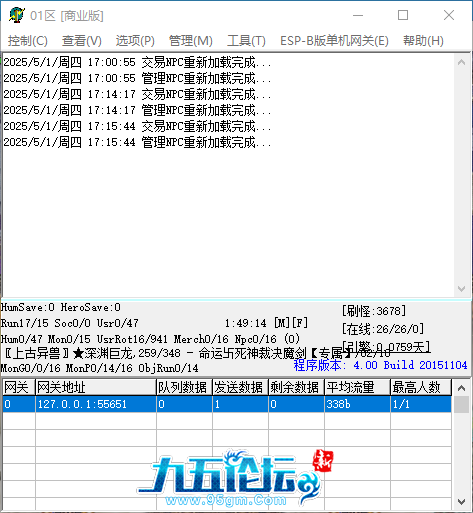The width and height of the screenshot is (473, 513).
Task: Click the [M][F] status indicator
Action: point(291,323)
